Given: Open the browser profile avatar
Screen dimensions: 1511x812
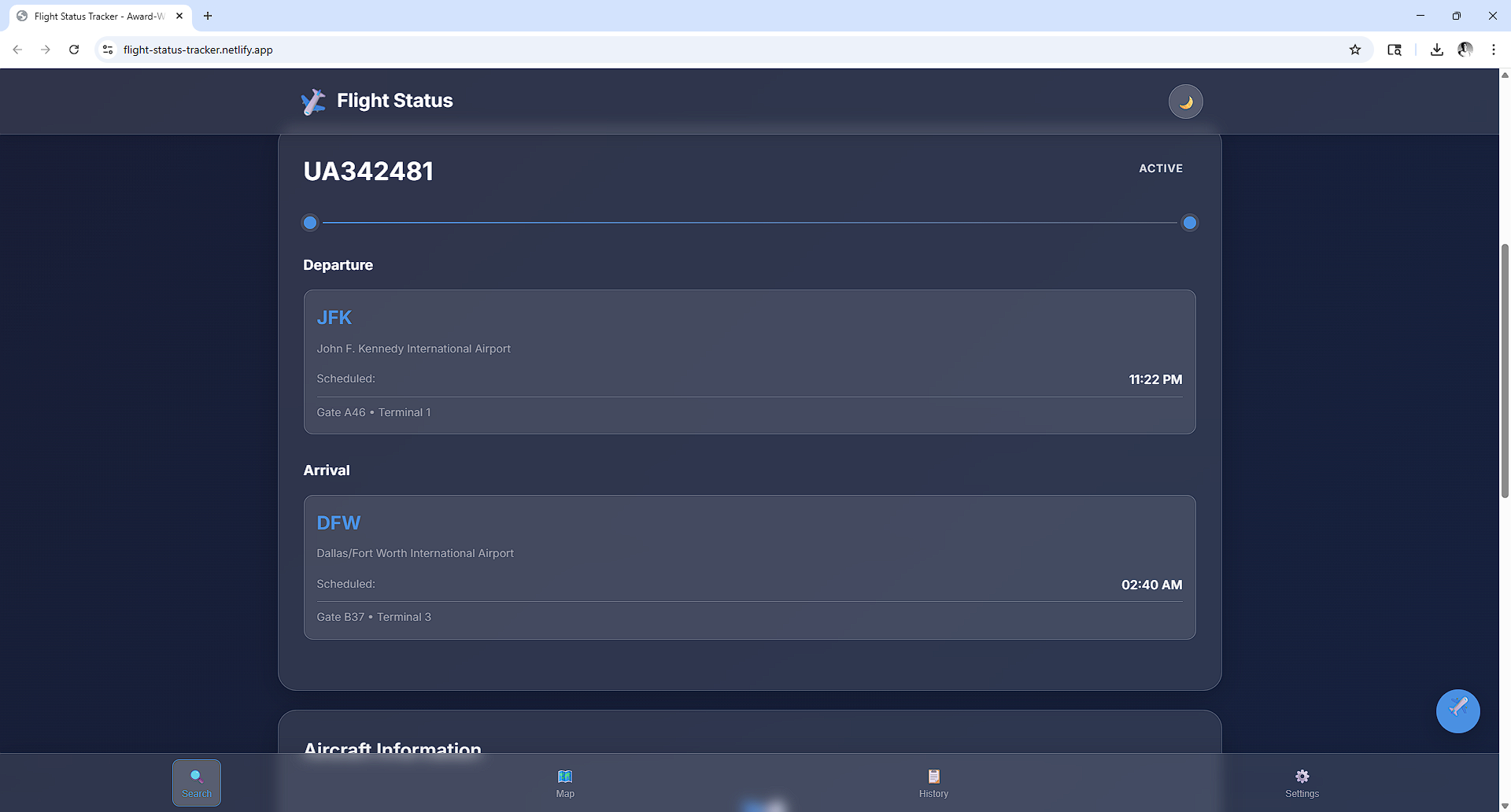Looking at the screenshot, I should (1465, 50).
